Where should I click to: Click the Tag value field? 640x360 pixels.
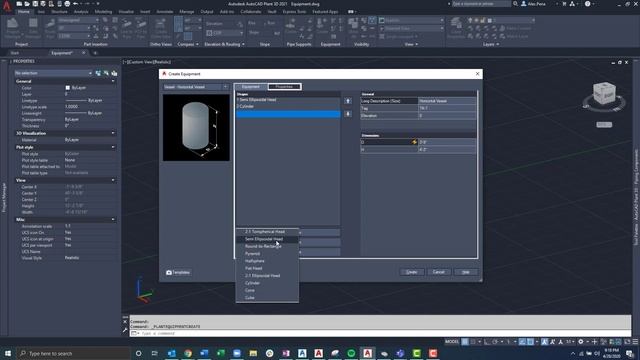[x=447, y=109]
